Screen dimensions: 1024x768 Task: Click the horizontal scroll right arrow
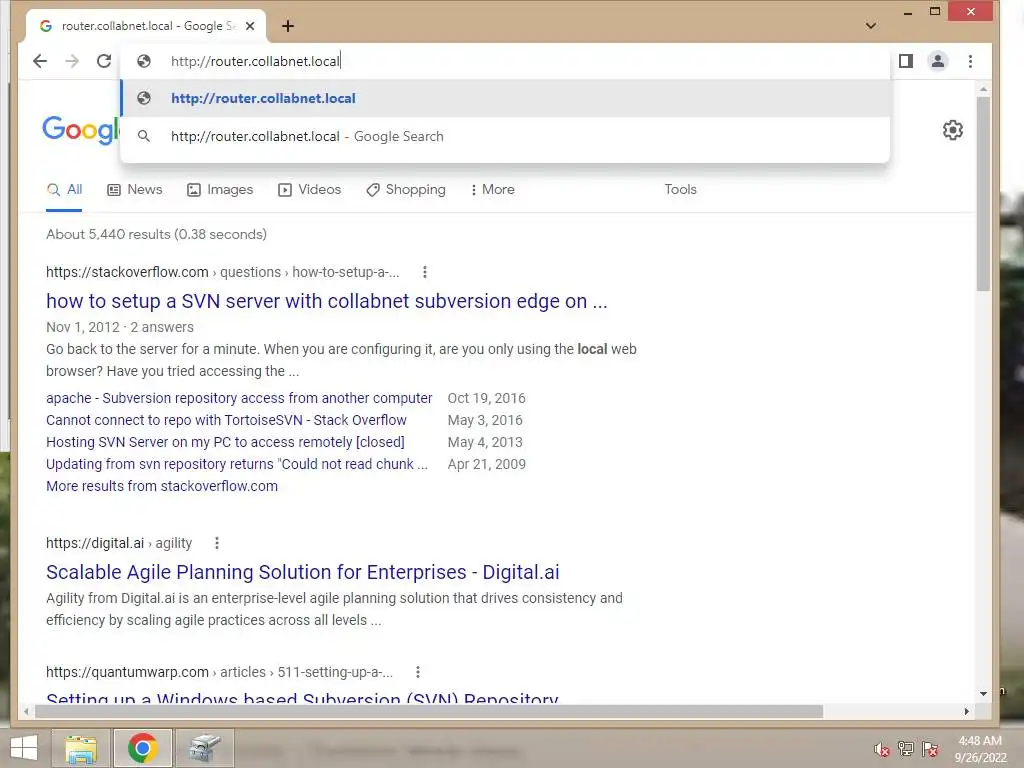coord(967,711)
